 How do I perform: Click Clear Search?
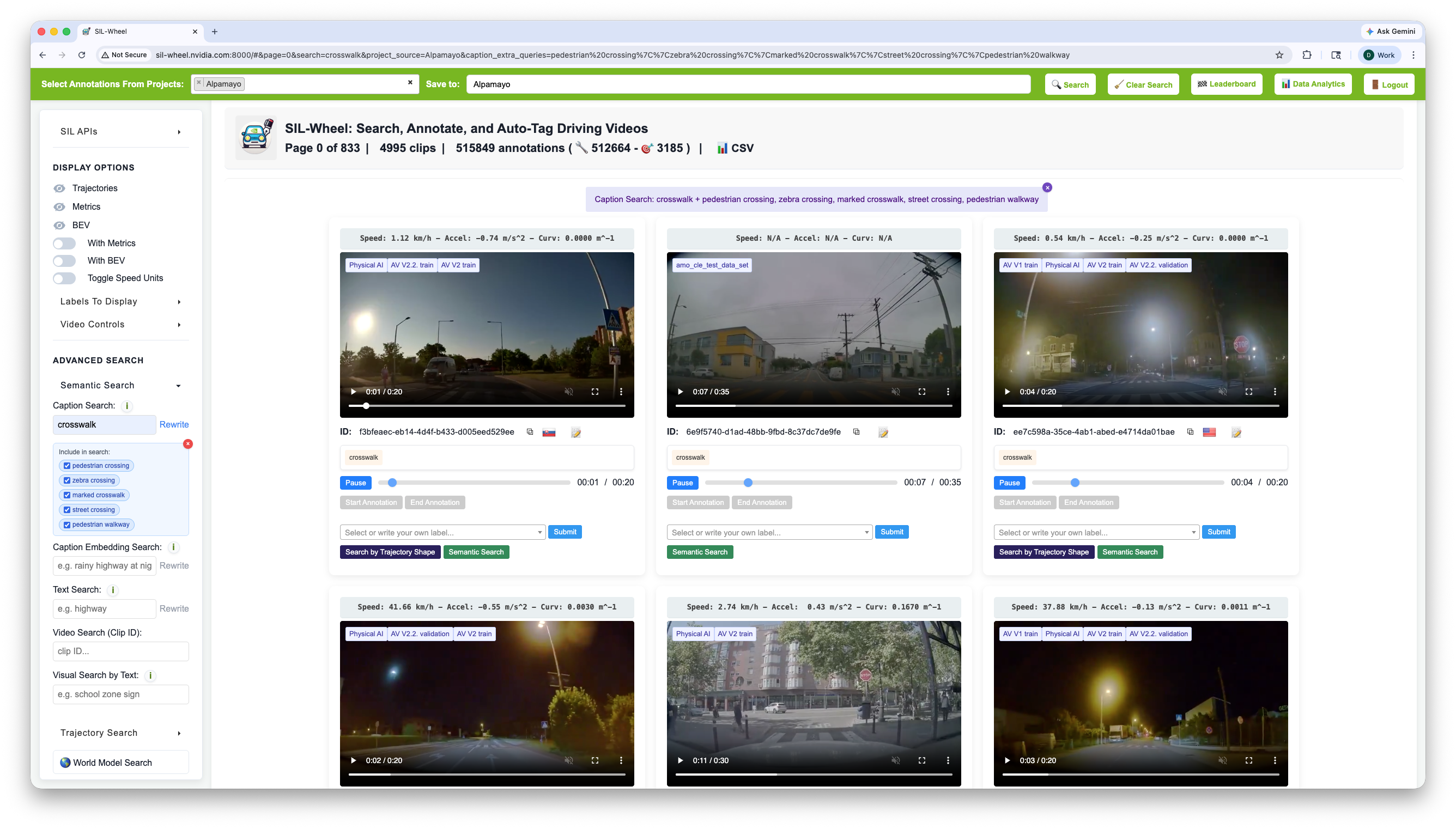click(x=1143, y=85)
